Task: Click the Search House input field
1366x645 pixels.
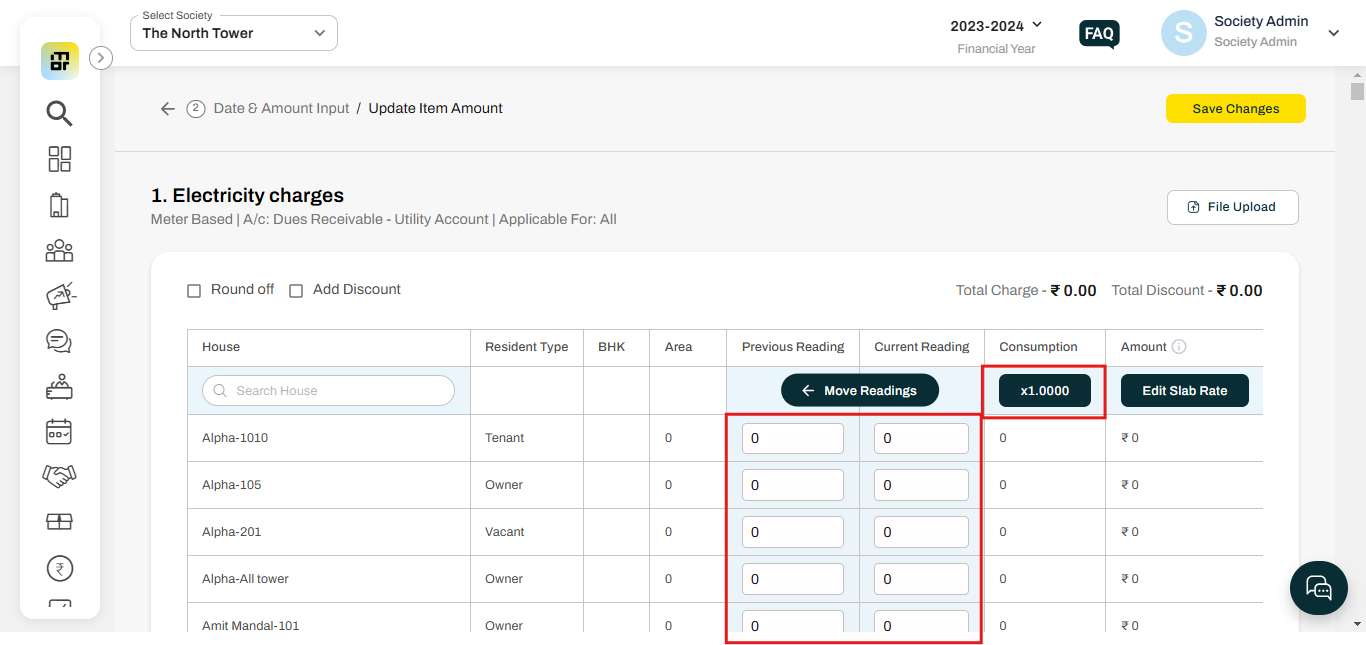Action: tap(328, 391)
